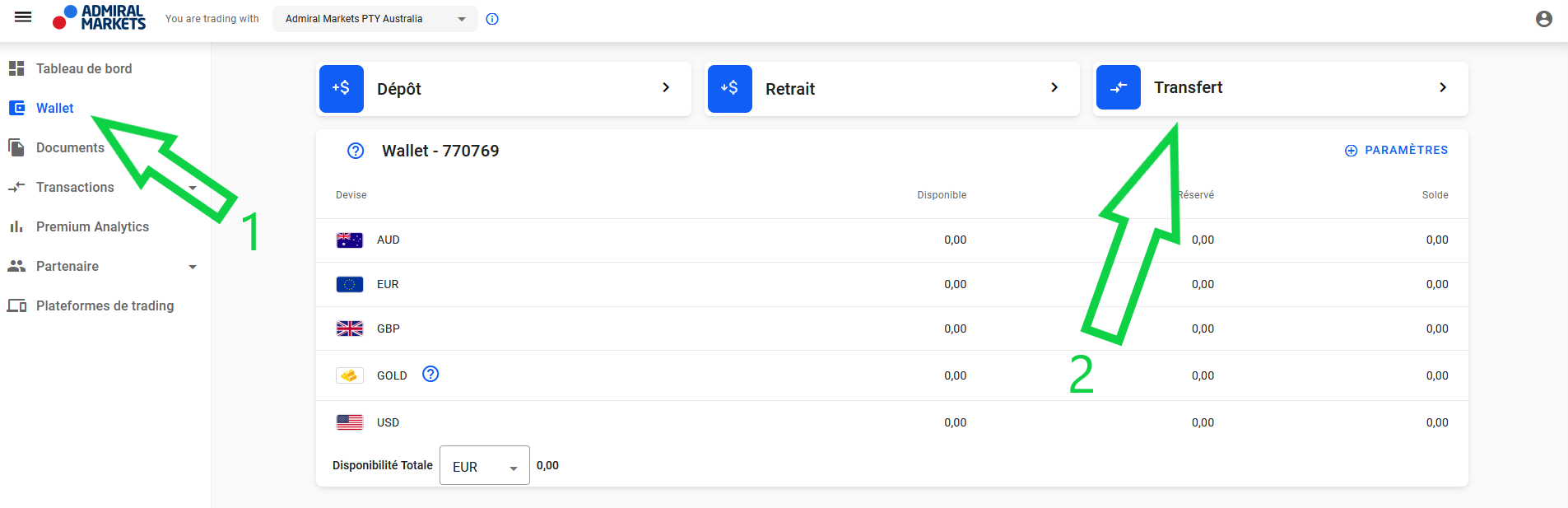Open Plateformes de trading page
The height and width of the screenshot is (508, 1568).
tap(105, 305)
